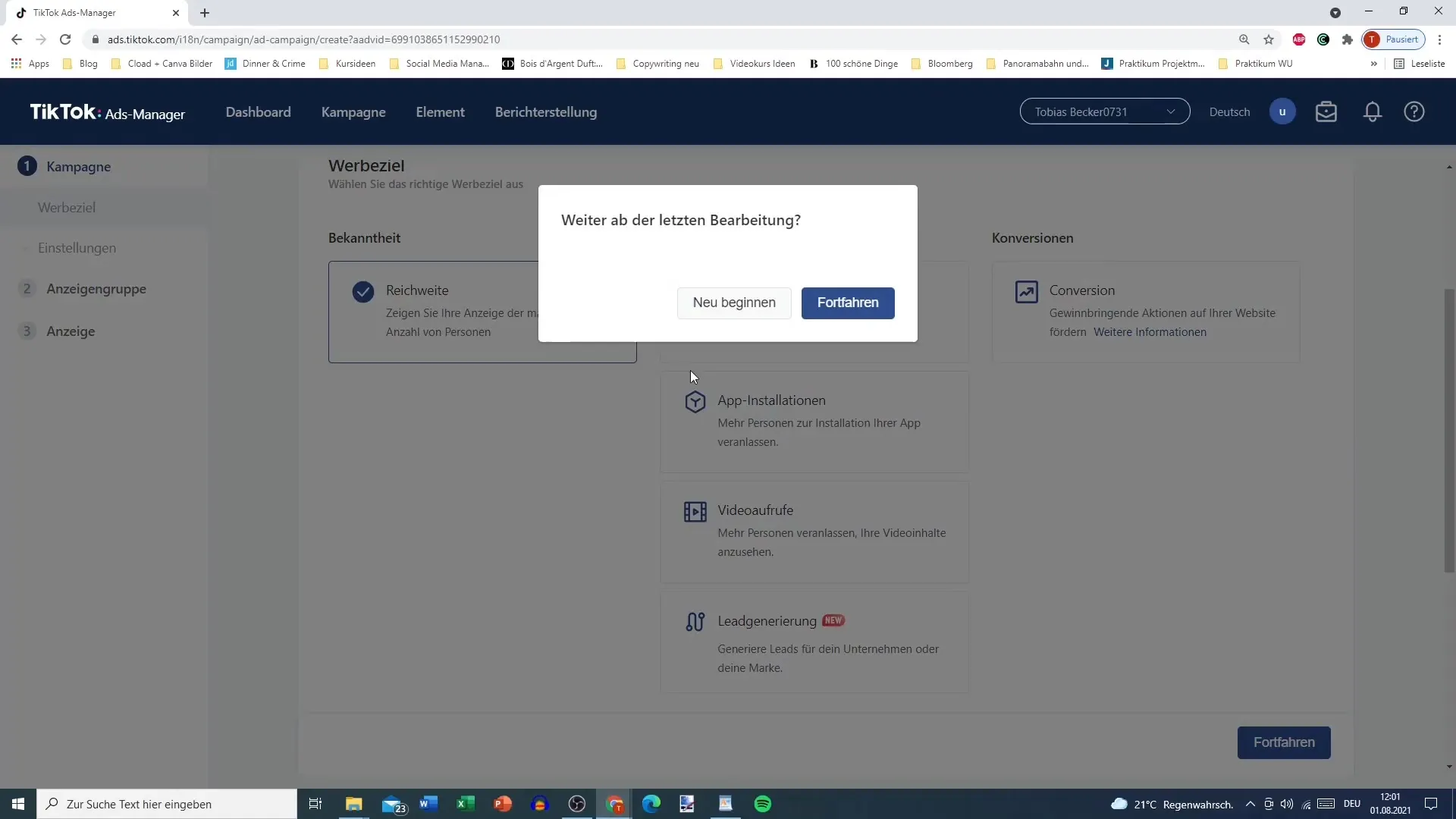Open the Berichterstellung menu item
This screenshot has width=1456, height=819.
tap(546, 112)
